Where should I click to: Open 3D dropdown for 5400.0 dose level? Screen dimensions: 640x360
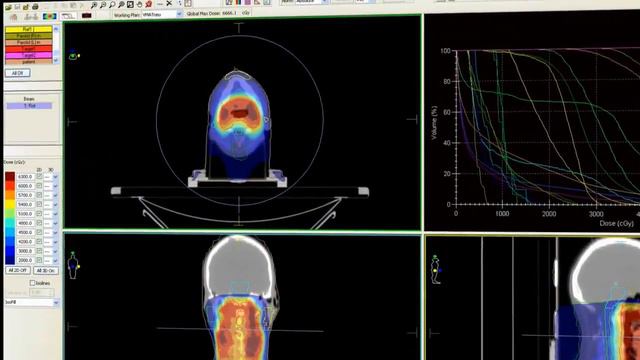tap(56, 204)
